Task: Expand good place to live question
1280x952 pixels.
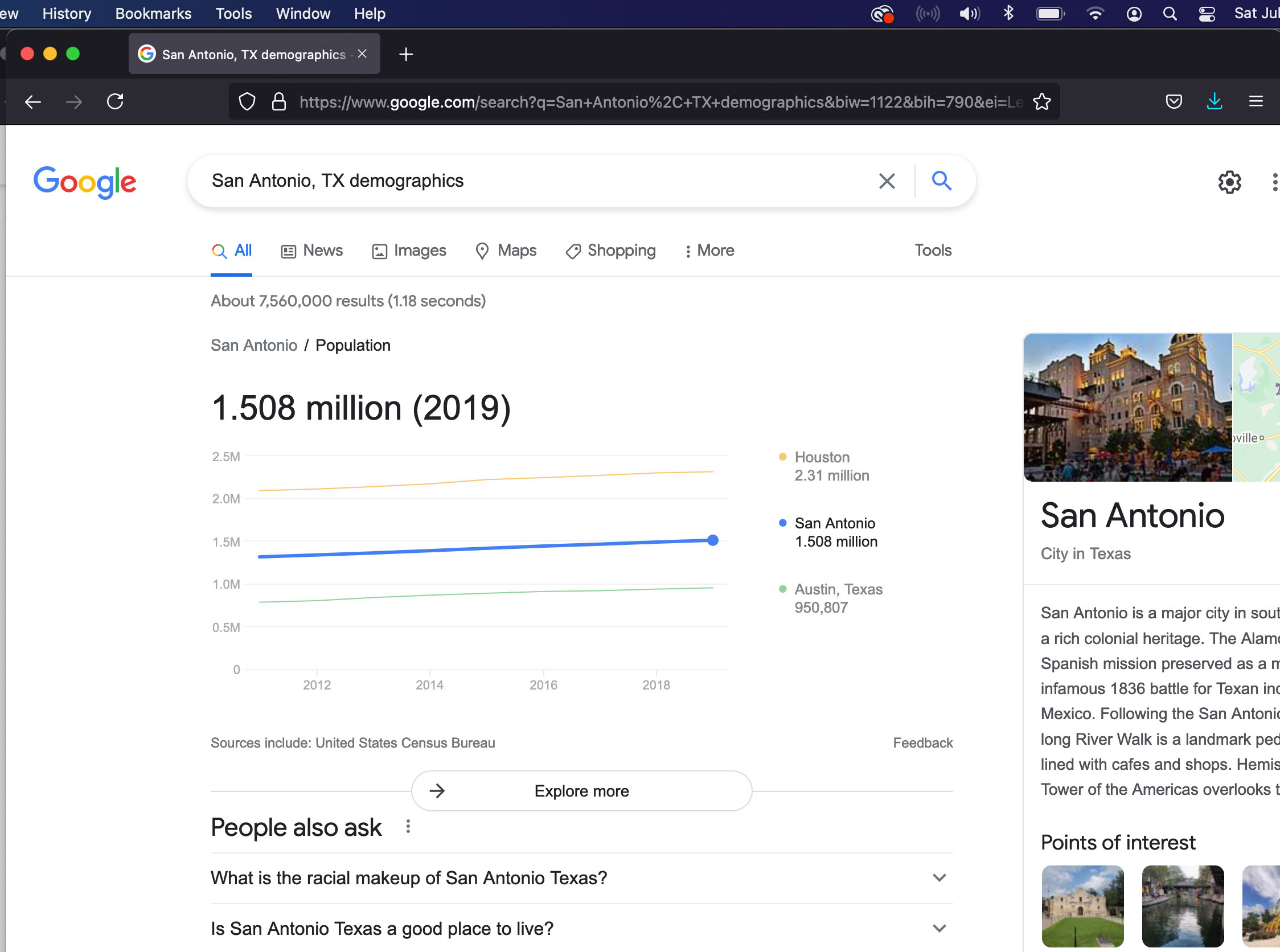Action: pos(581,929)
